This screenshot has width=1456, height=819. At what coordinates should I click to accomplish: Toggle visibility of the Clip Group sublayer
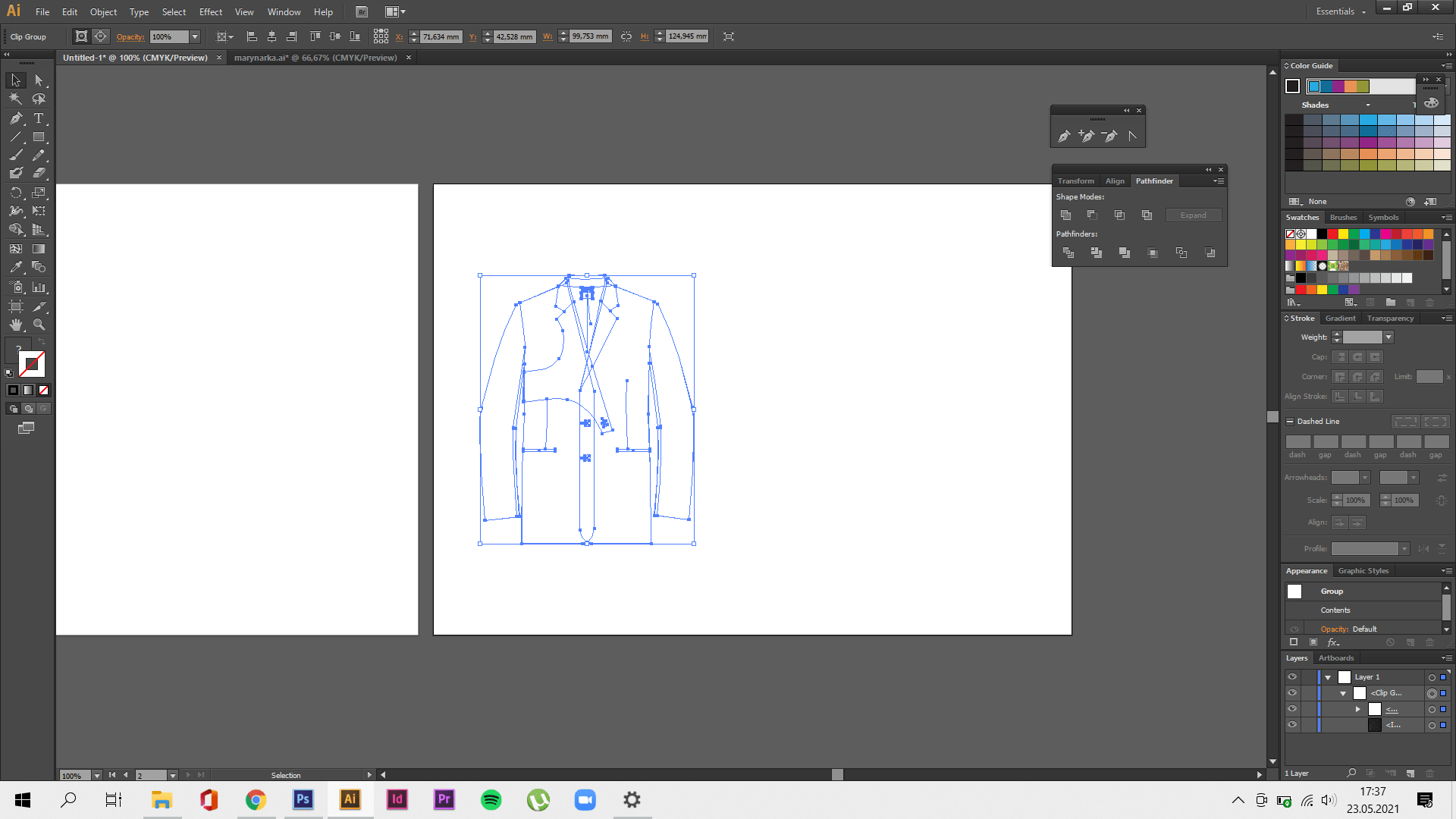1292,693
